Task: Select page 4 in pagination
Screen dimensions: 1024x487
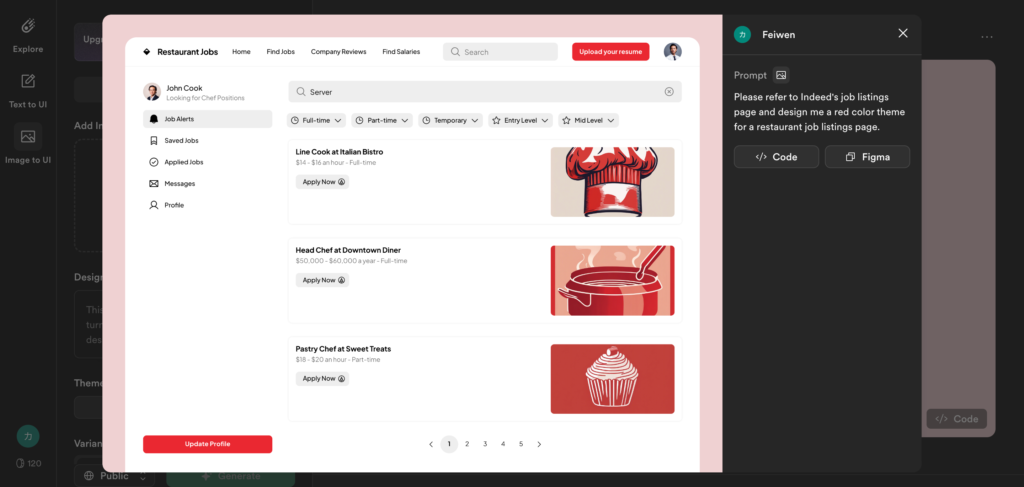Action: pos(503,445)
